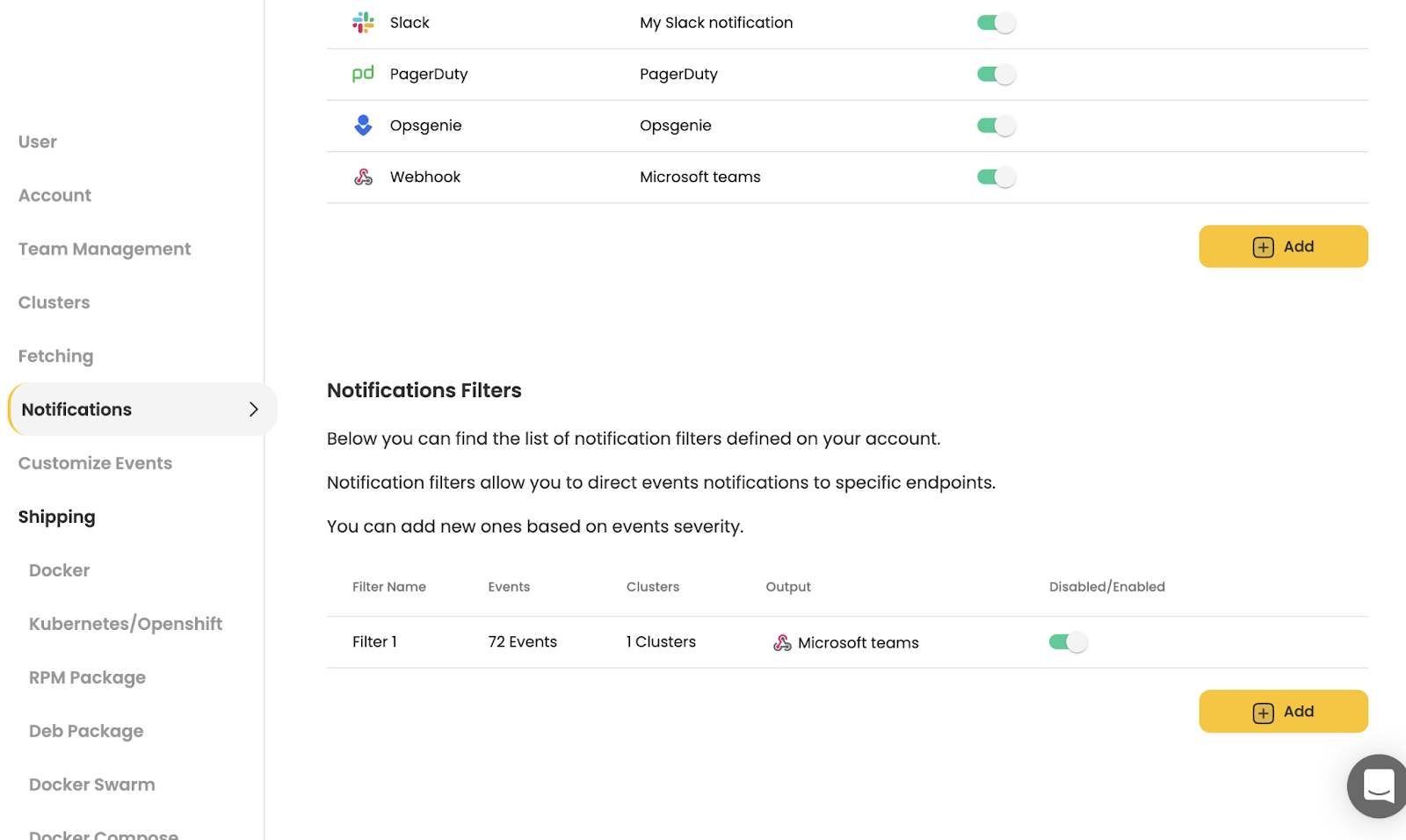Click the webhook icon beside Filter 1 output
Image resolution: width=1406 pixels, height=840 pixels.
(x=782, y=643)
